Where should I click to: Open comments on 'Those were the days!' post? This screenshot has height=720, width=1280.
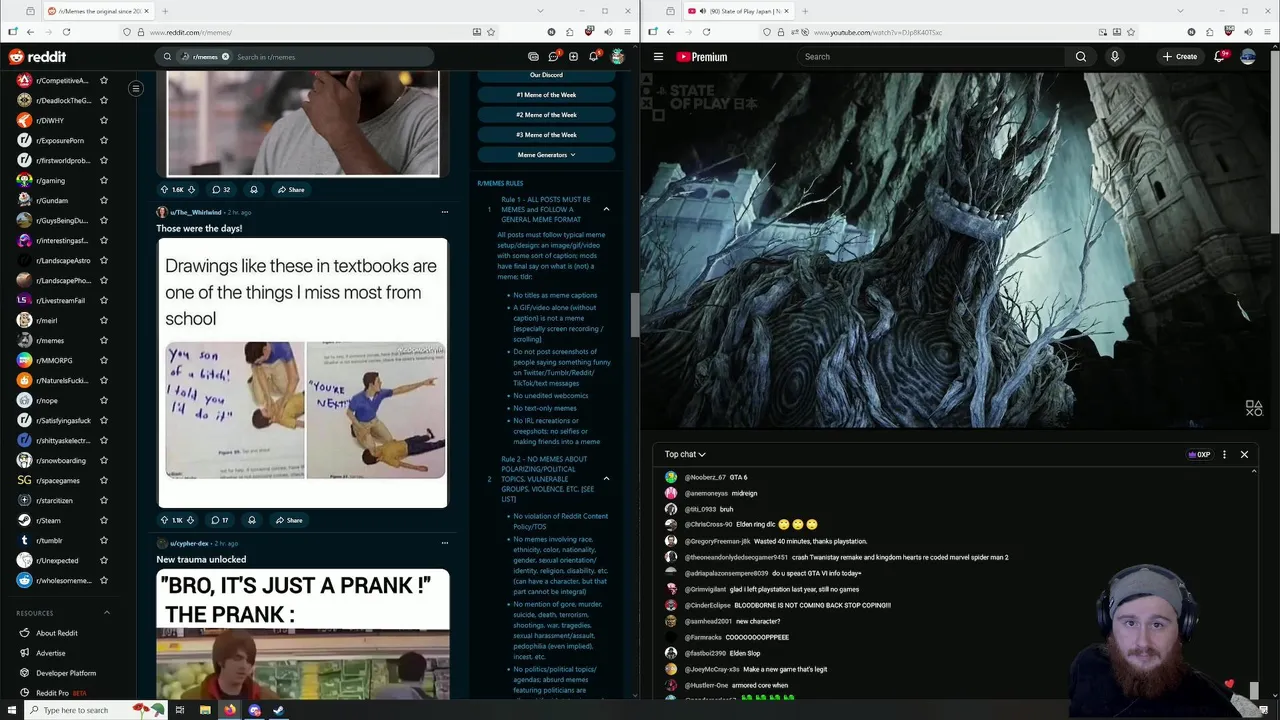pyautogui.click(x=220, y=520)
